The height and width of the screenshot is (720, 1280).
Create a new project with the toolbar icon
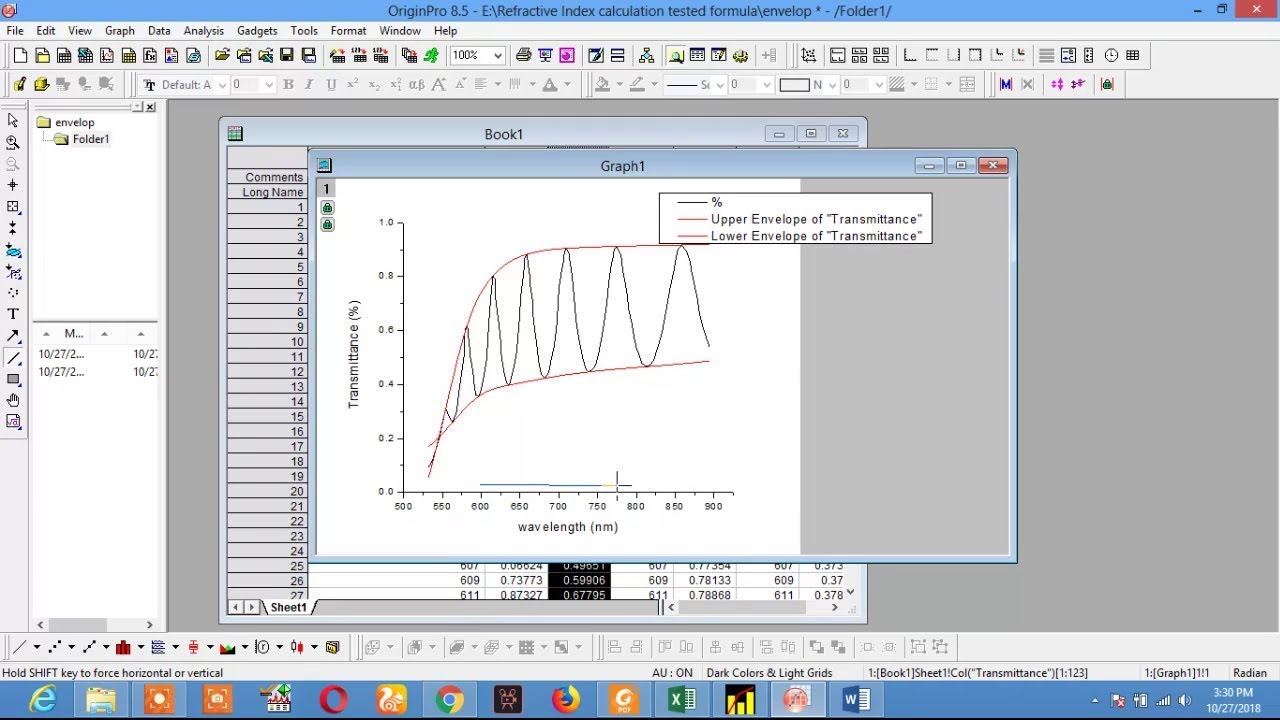[20, 55]
